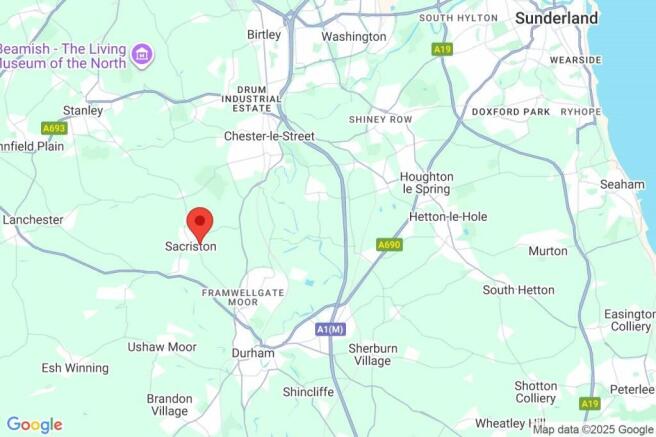Select the Lanchester label
This screenshot has height=437, width=656.
point(33,220)
